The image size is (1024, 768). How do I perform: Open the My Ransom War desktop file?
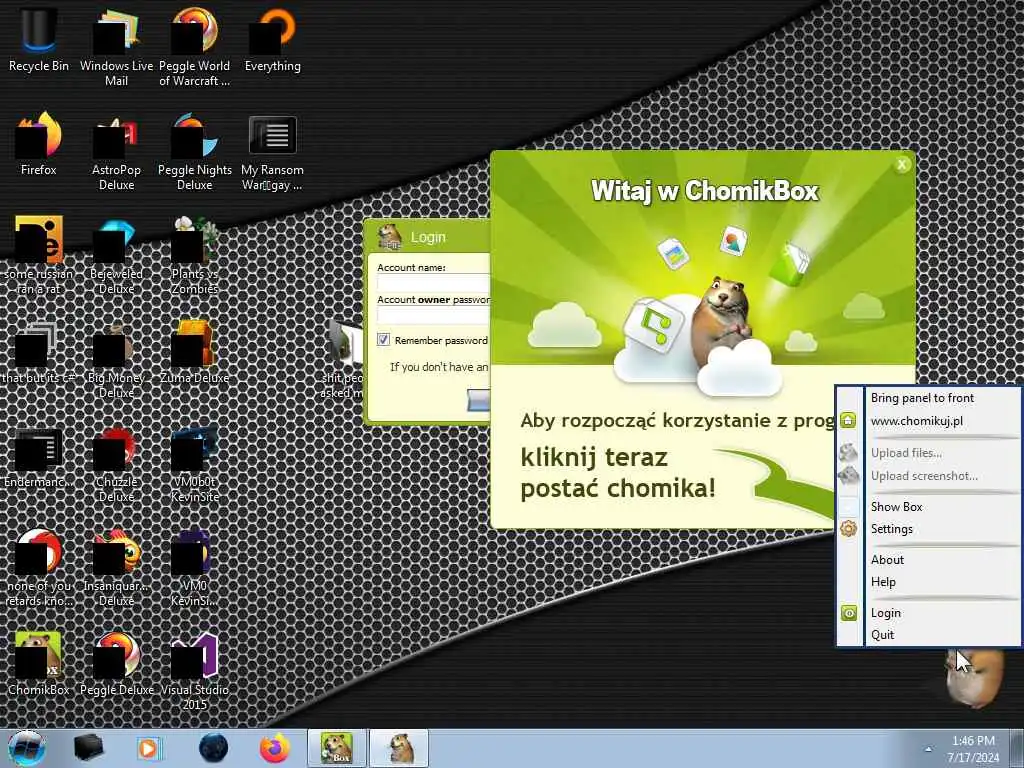(x=272, y=152)
